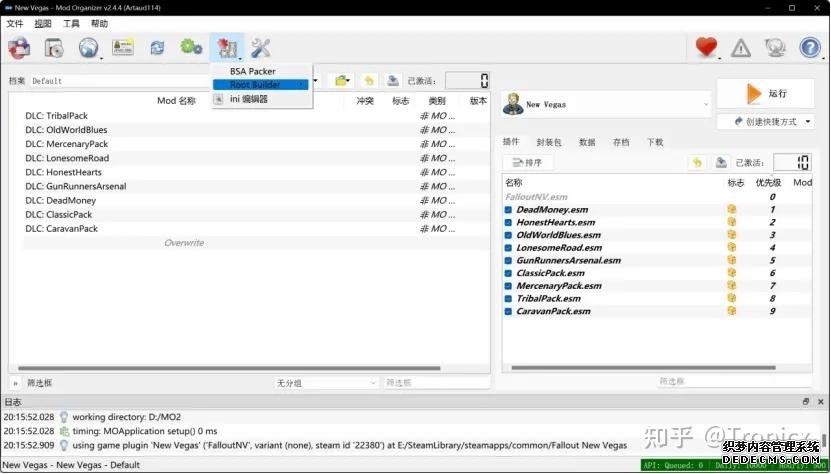Click the Change Game instance icon
This screenshot has height=474, width=831.
20,47
